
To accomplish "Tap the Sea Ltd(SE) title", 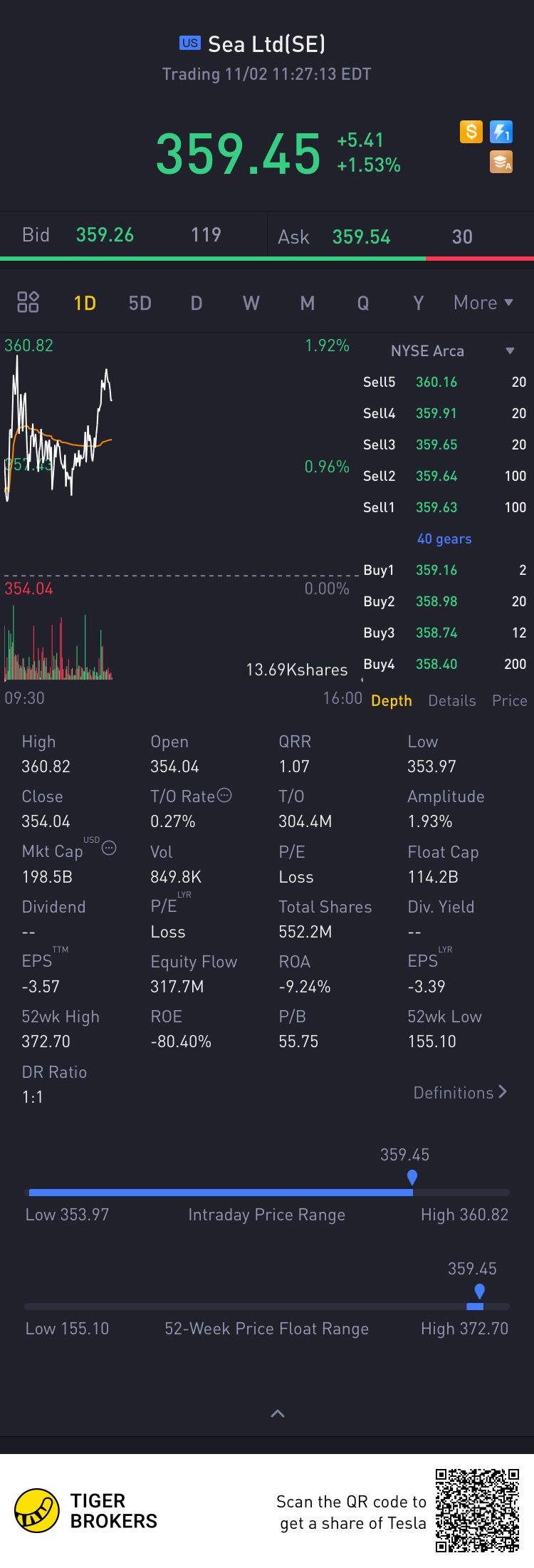I will (x=267, y=44).
